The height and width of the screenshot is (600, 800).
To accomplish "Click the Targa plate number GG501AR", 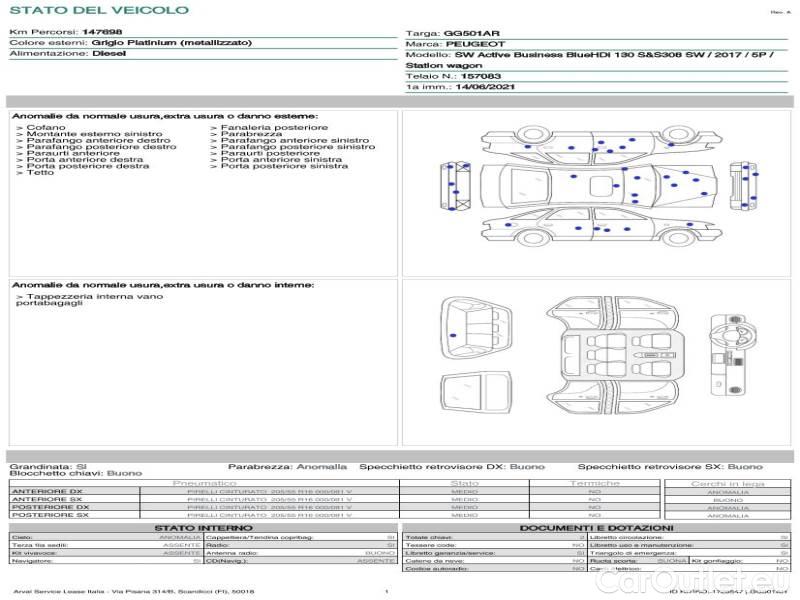I will coord(471,33).
